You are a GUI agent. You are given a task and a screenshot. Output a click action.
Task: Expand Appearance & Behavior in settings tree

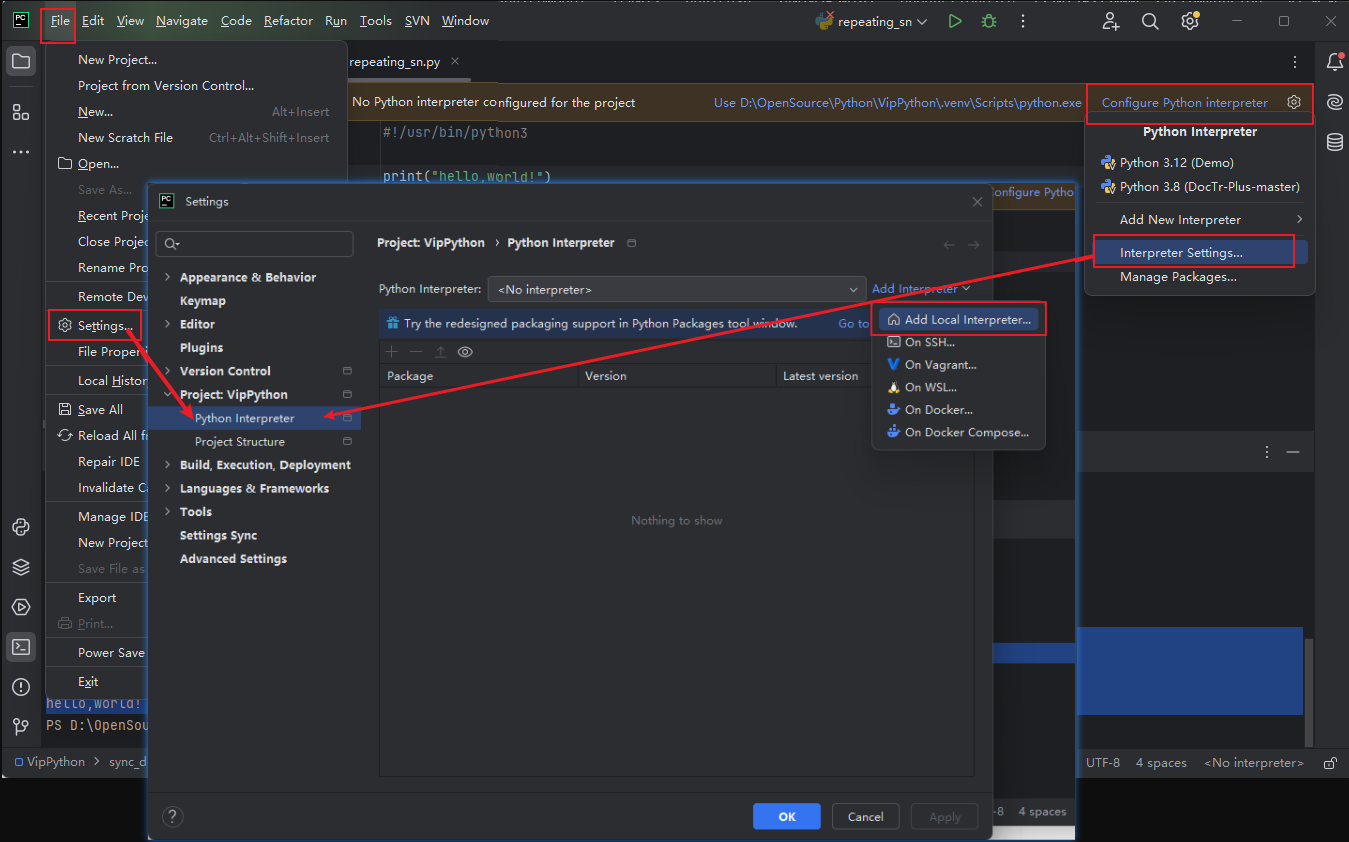point(167,277)
